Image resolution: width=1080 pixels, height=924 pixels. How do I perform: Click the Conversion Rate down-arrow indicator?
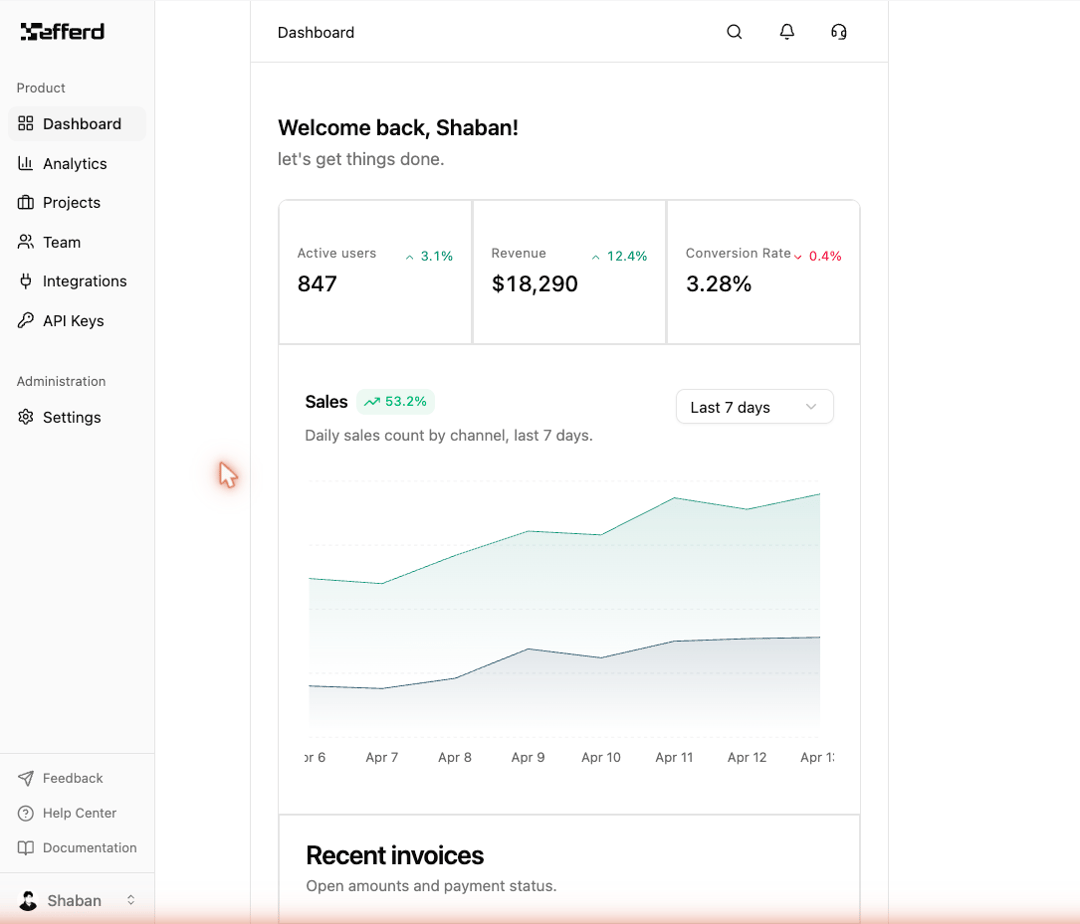click(798, 257)
